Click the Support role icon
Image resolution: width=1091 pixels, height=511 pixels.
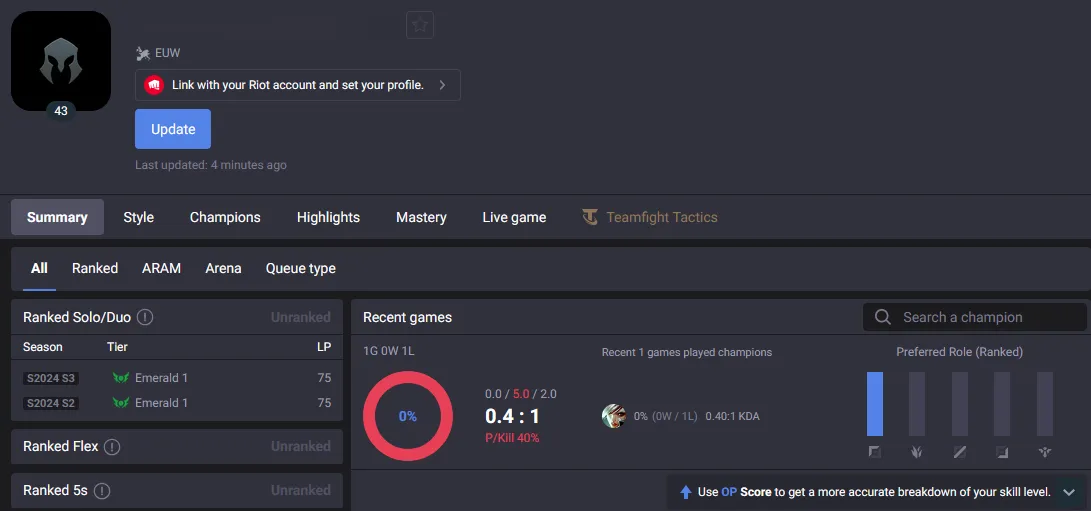pyautogui.click(x=1044, y=453)
